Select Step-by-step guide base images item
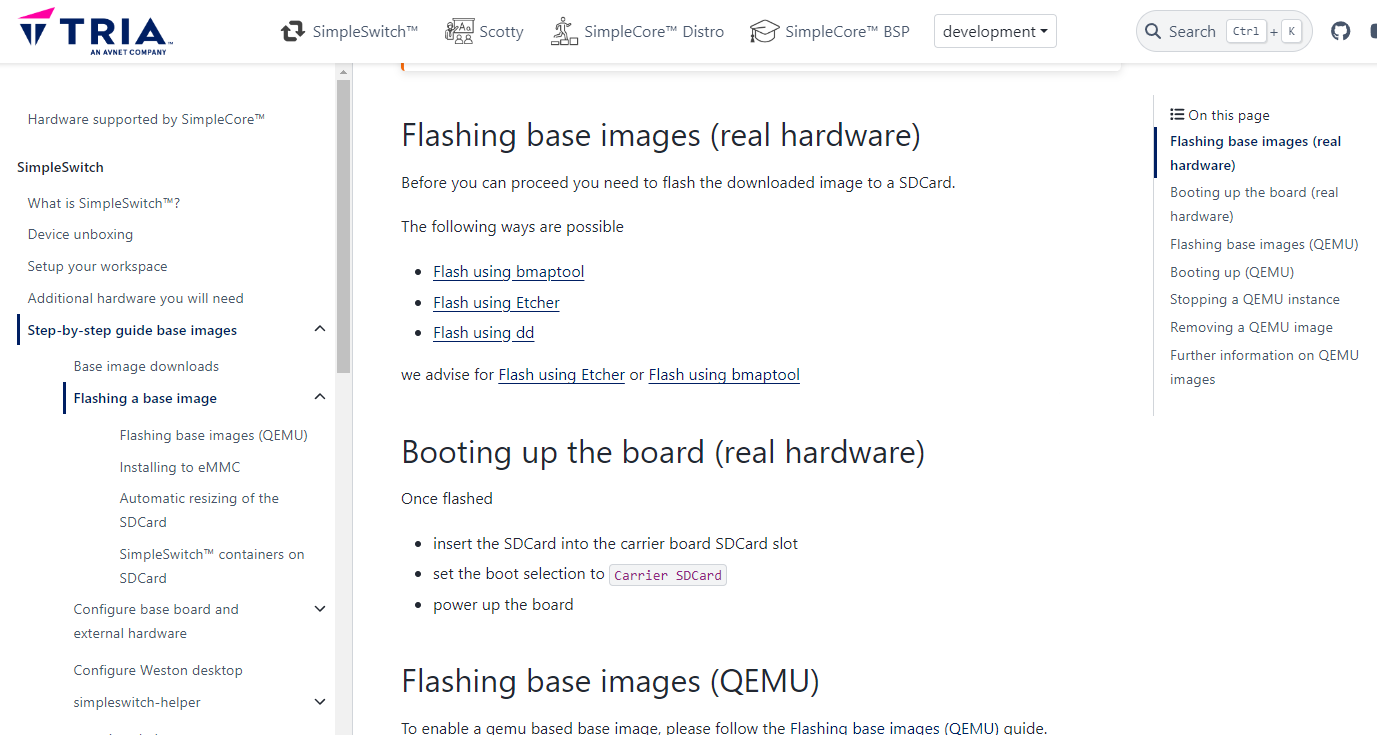The image size is (1377, 735). (x=133, y=330)
